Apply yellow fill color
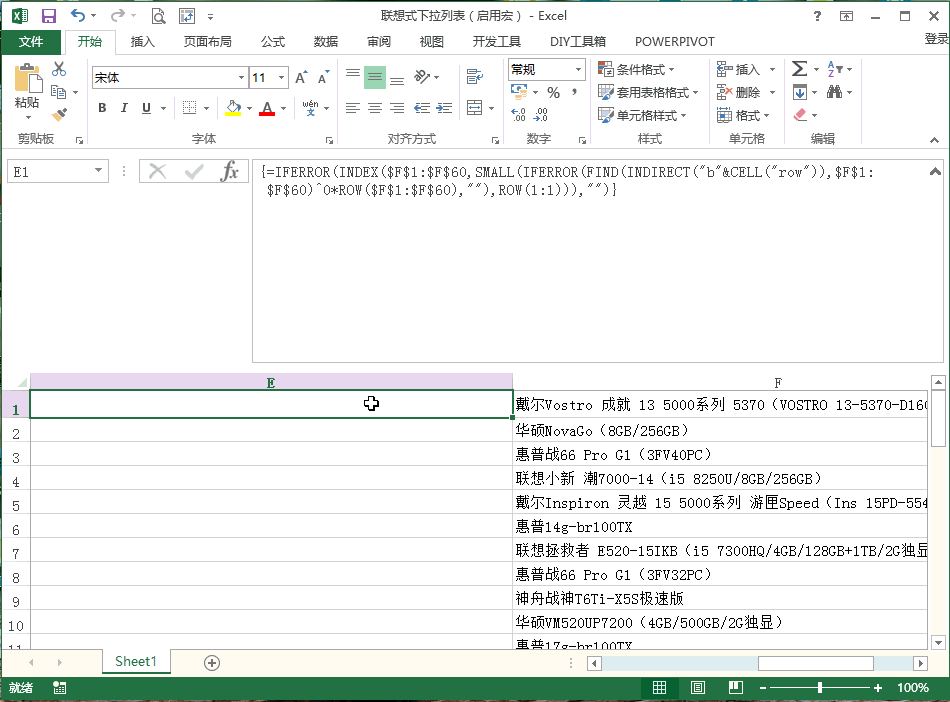 pyautogui.click(x=233, y=108)
